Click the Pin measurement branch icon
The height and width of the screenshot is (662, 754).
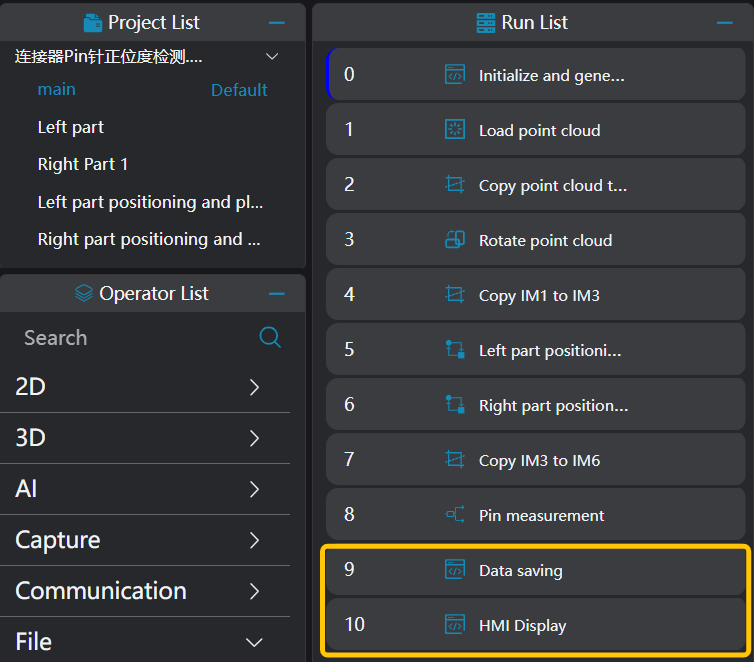[x=455, y=515]
